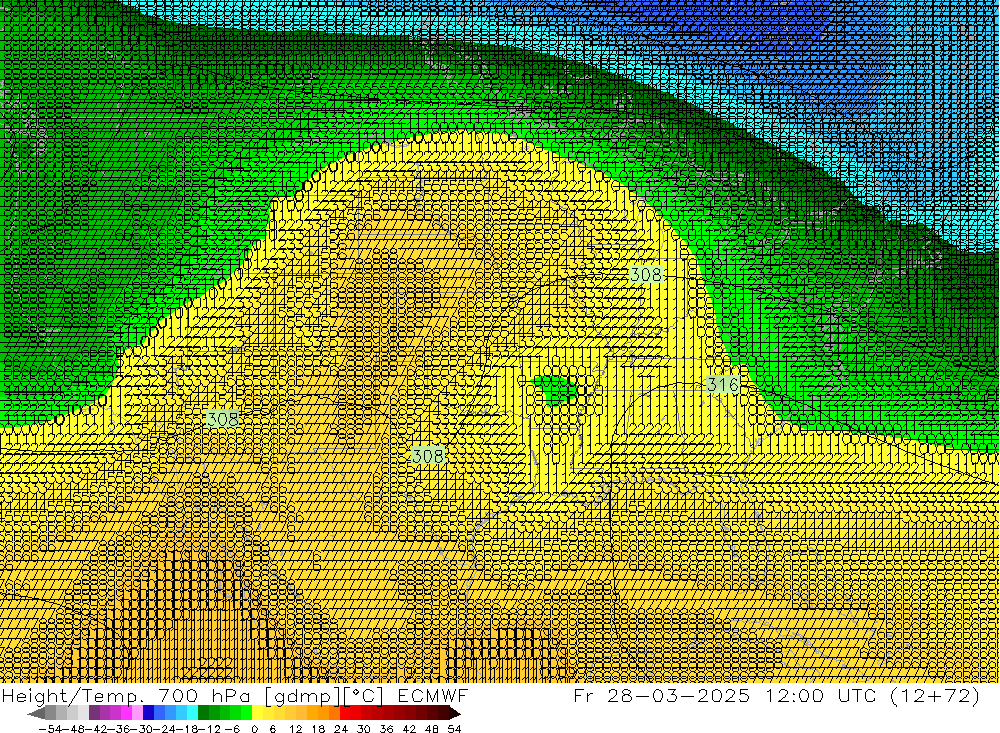Click the 24 value on the temperature scale
This screenshot has width=1000, height=733.
tap(341, 729)
